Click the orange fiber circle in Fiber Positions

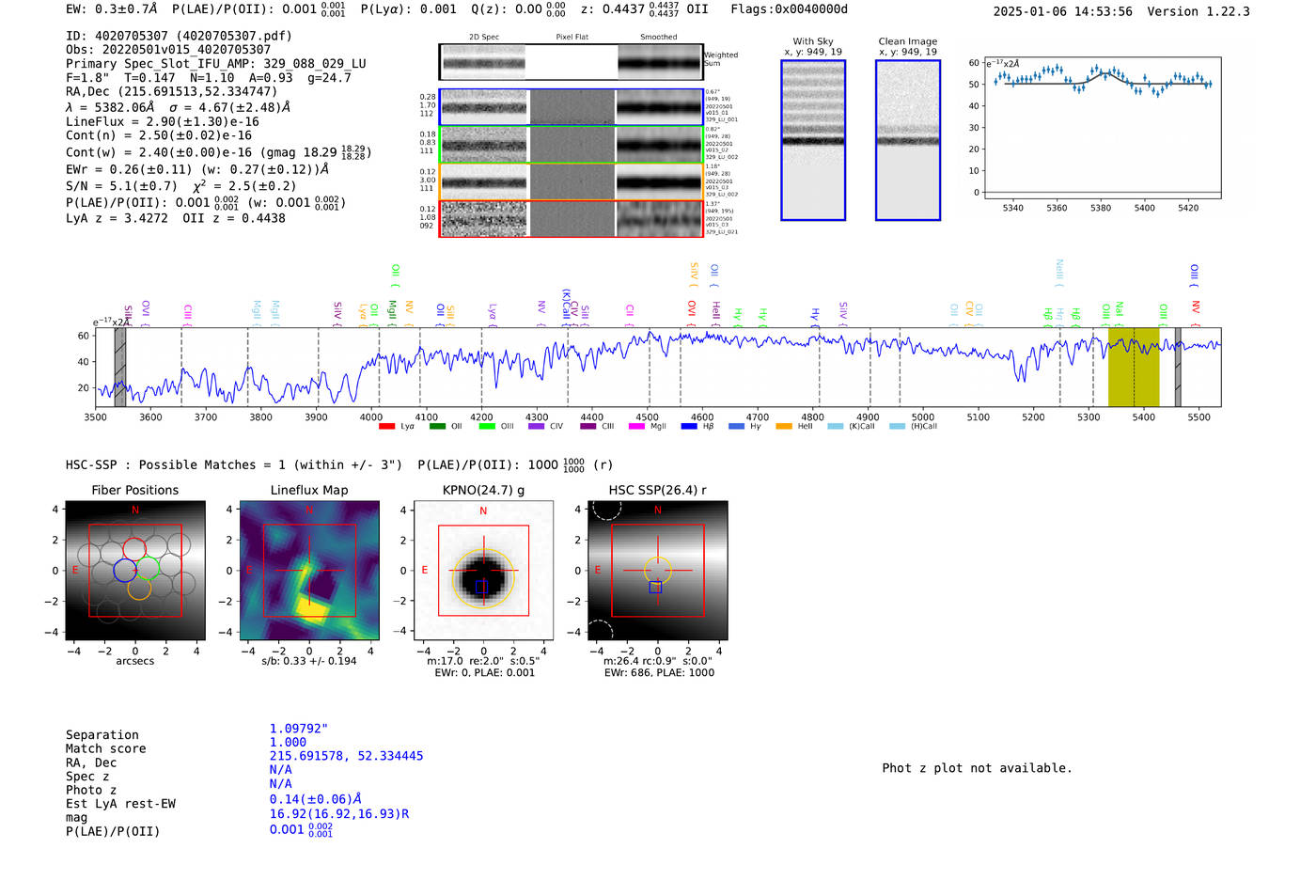coord(139,588)
